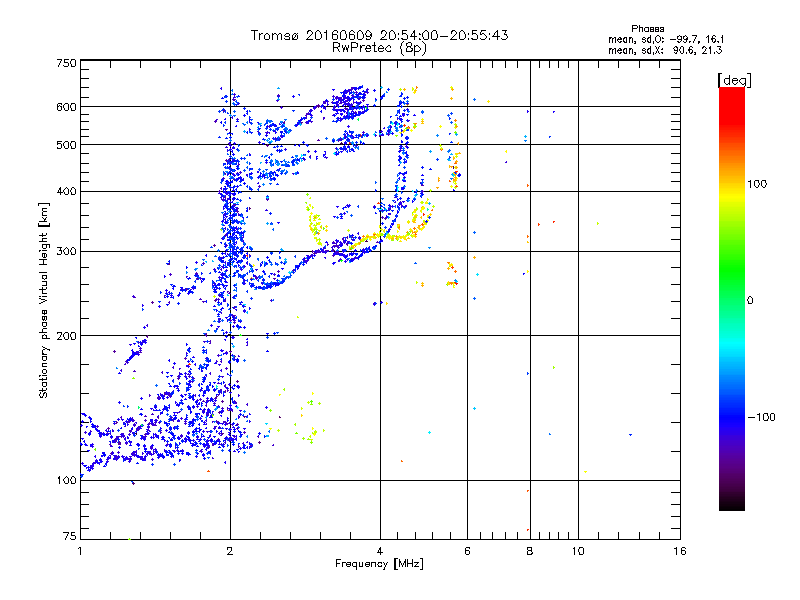Click the '10' frequency axis tick label
Image resolution: width=800 pixels, height=600 pixels.
click(x=578, y=551)
